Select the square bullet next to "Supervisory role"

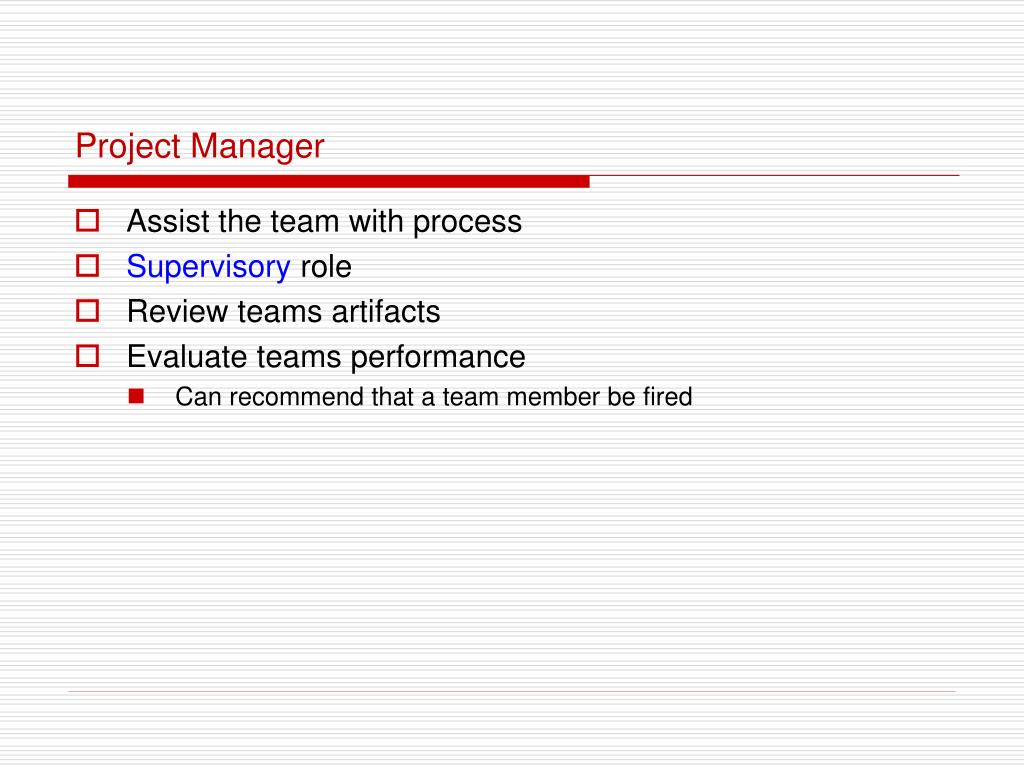88,266
